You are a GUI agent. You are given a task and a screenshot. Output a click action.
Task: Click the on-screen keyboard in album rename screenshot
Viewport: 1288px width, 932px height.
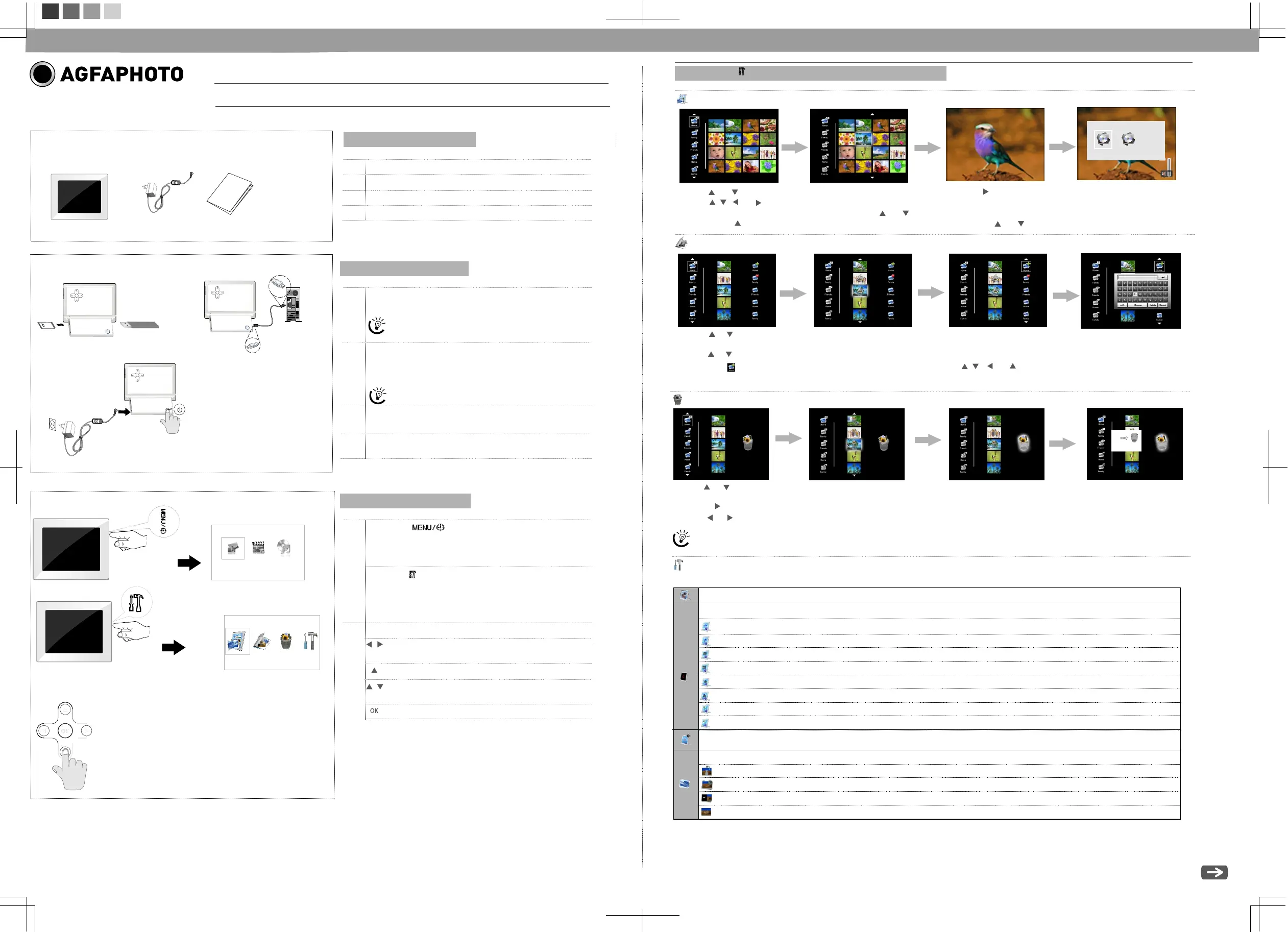click(x=1142, y=291)
